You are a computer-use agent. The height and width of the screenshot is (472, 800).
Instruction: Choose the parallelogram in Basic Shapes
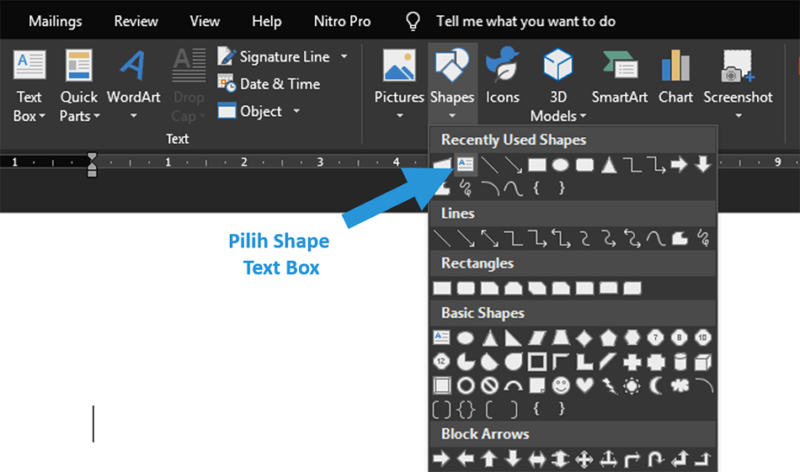[537, 338]
